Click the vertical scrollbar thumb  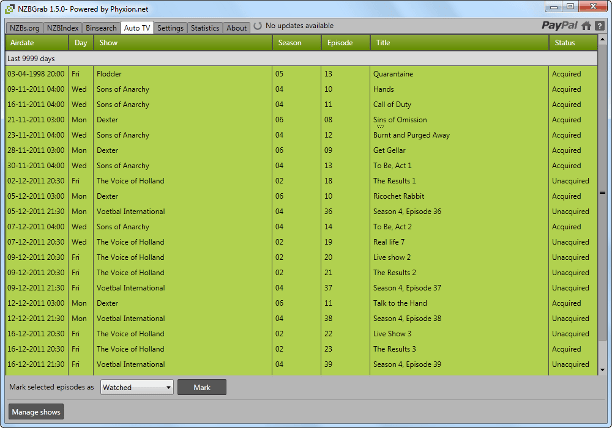[x=602, y=193]
